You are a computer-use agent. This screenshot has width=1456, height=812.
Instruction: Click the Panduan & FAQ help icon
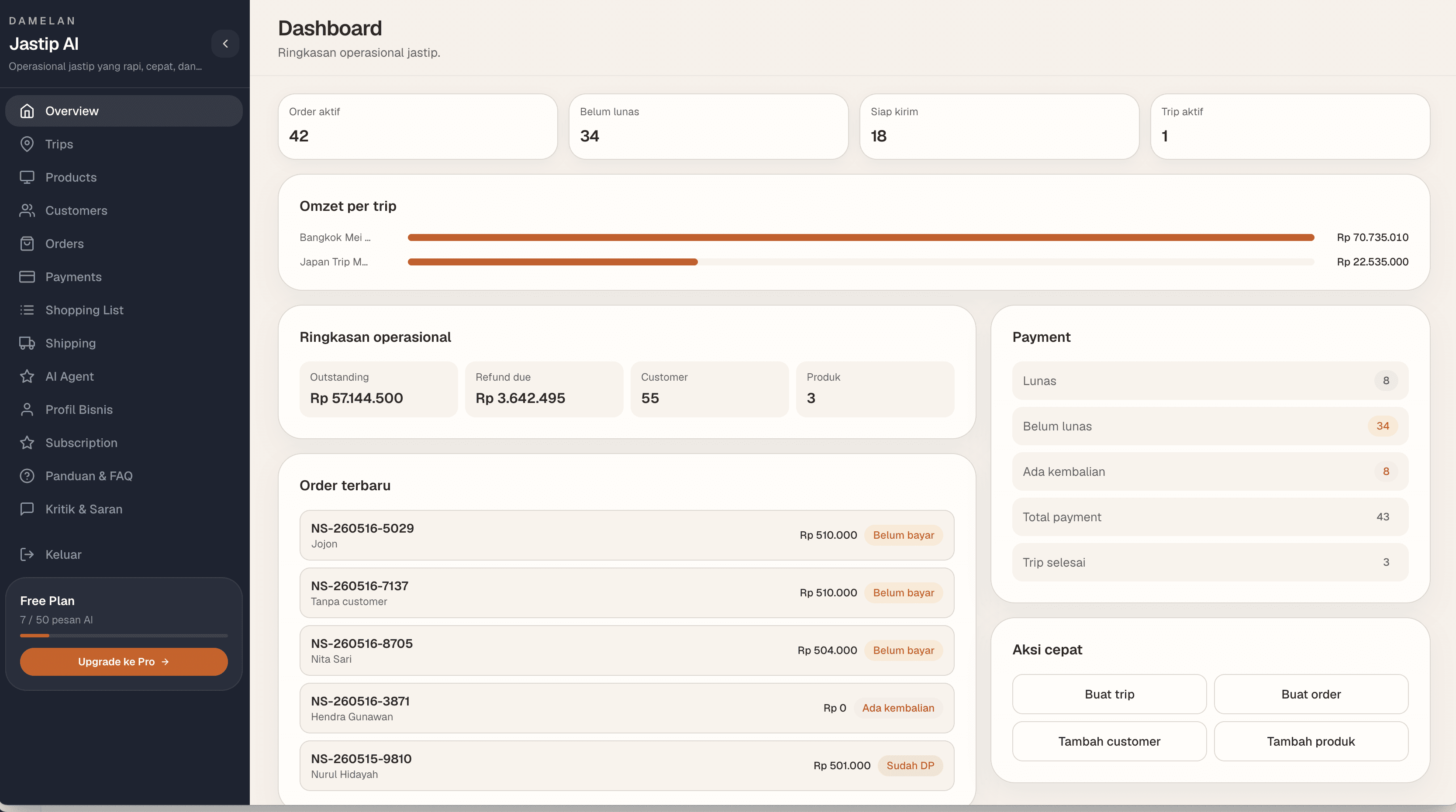pyautogui.click(x=27, y=476)
